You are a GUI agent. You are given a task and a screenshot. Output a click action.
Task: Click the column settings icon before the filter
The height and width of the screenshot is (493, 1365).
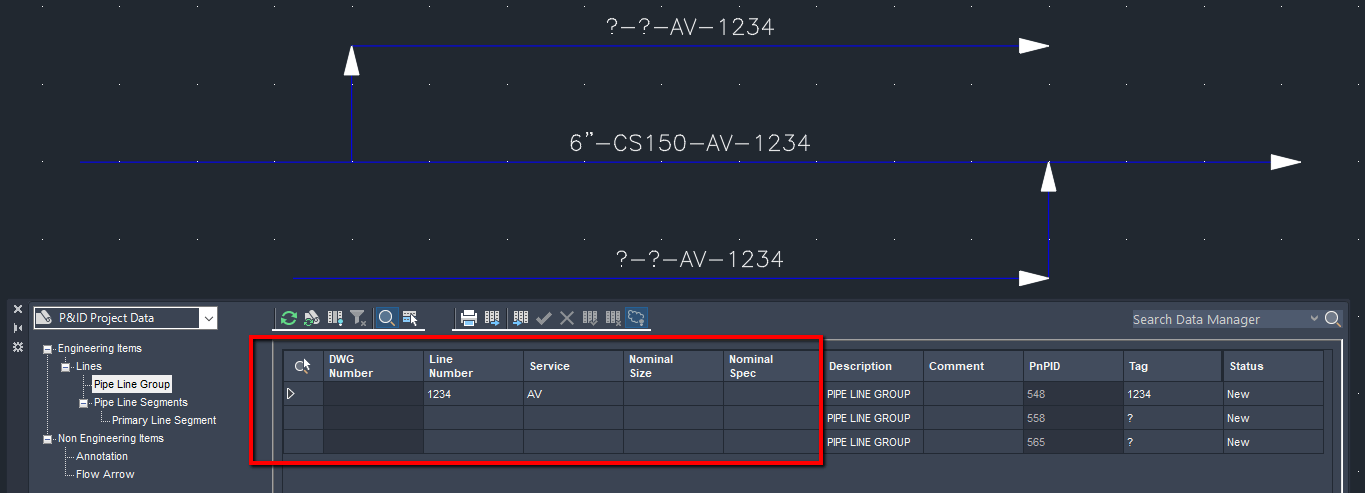tap(335, 318)
